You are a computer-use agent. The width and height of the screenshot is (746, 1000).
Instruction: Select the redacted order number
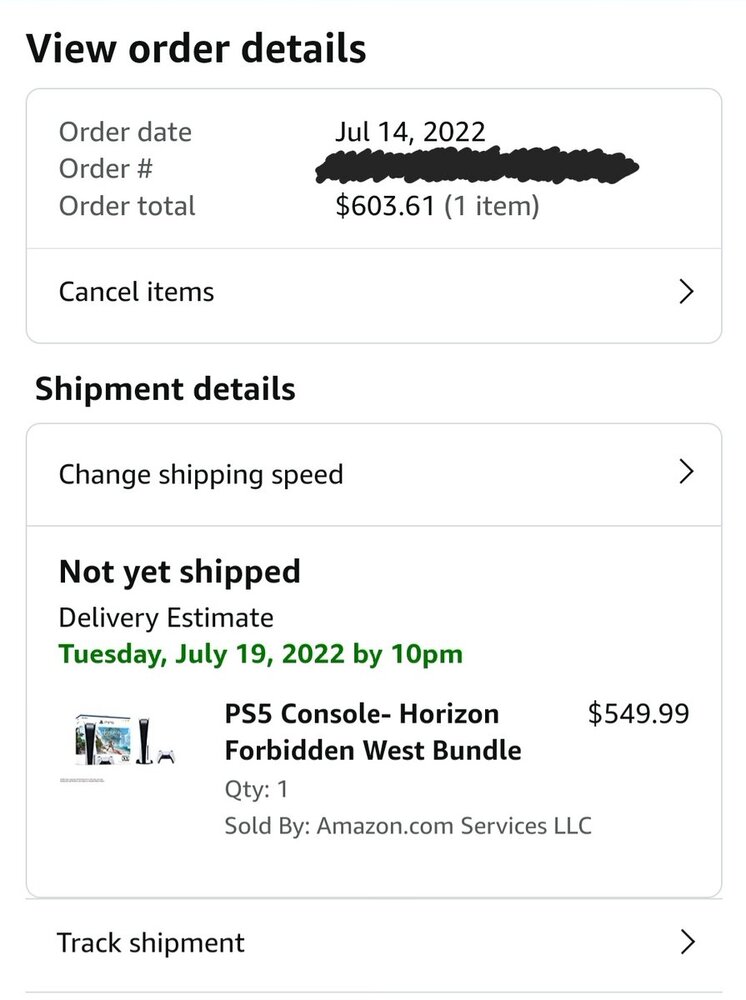click(x=477, y=167)
